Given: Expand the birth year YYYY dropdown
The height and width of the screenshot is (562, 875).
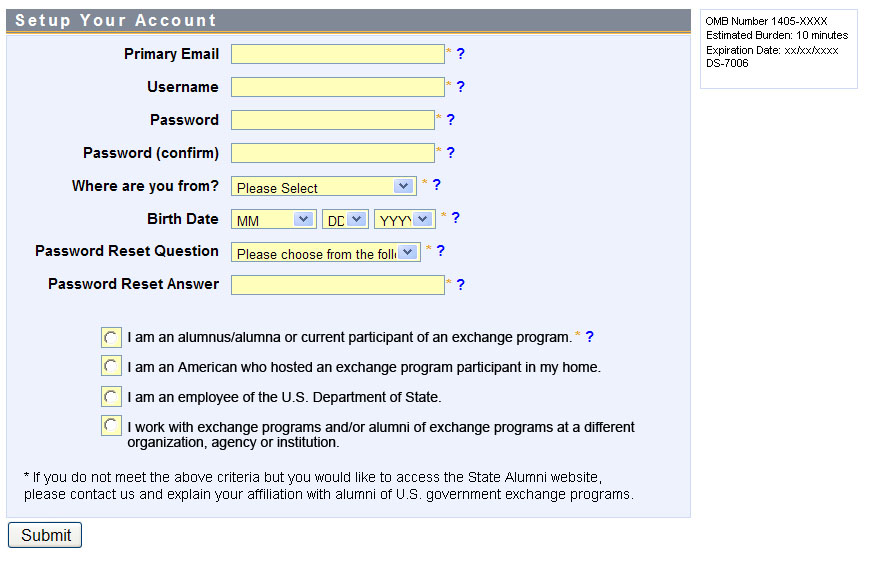Looking at the screenshot, I should 404,220.
